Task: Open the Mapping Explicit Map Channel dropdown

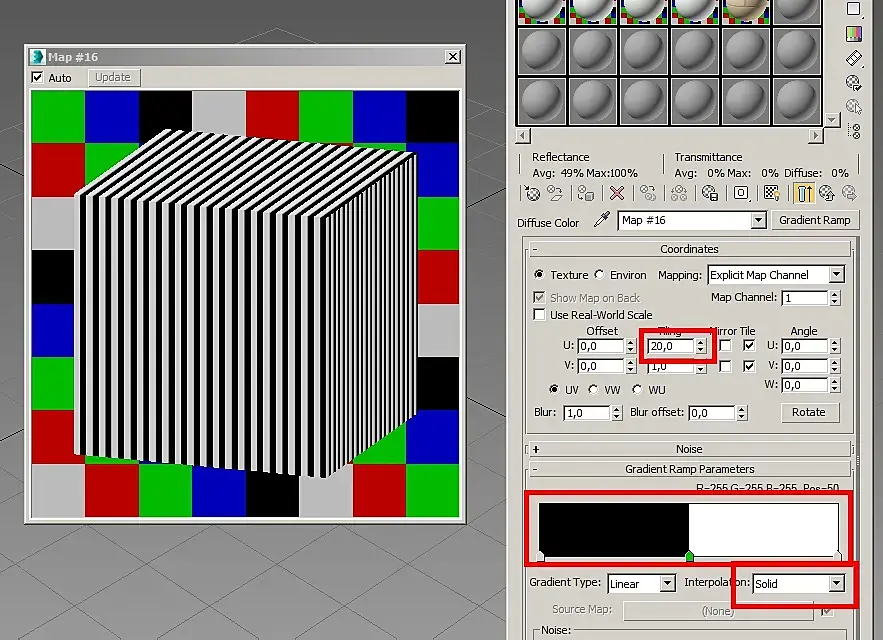Action: pyautogui.click(x=836, y=275)
